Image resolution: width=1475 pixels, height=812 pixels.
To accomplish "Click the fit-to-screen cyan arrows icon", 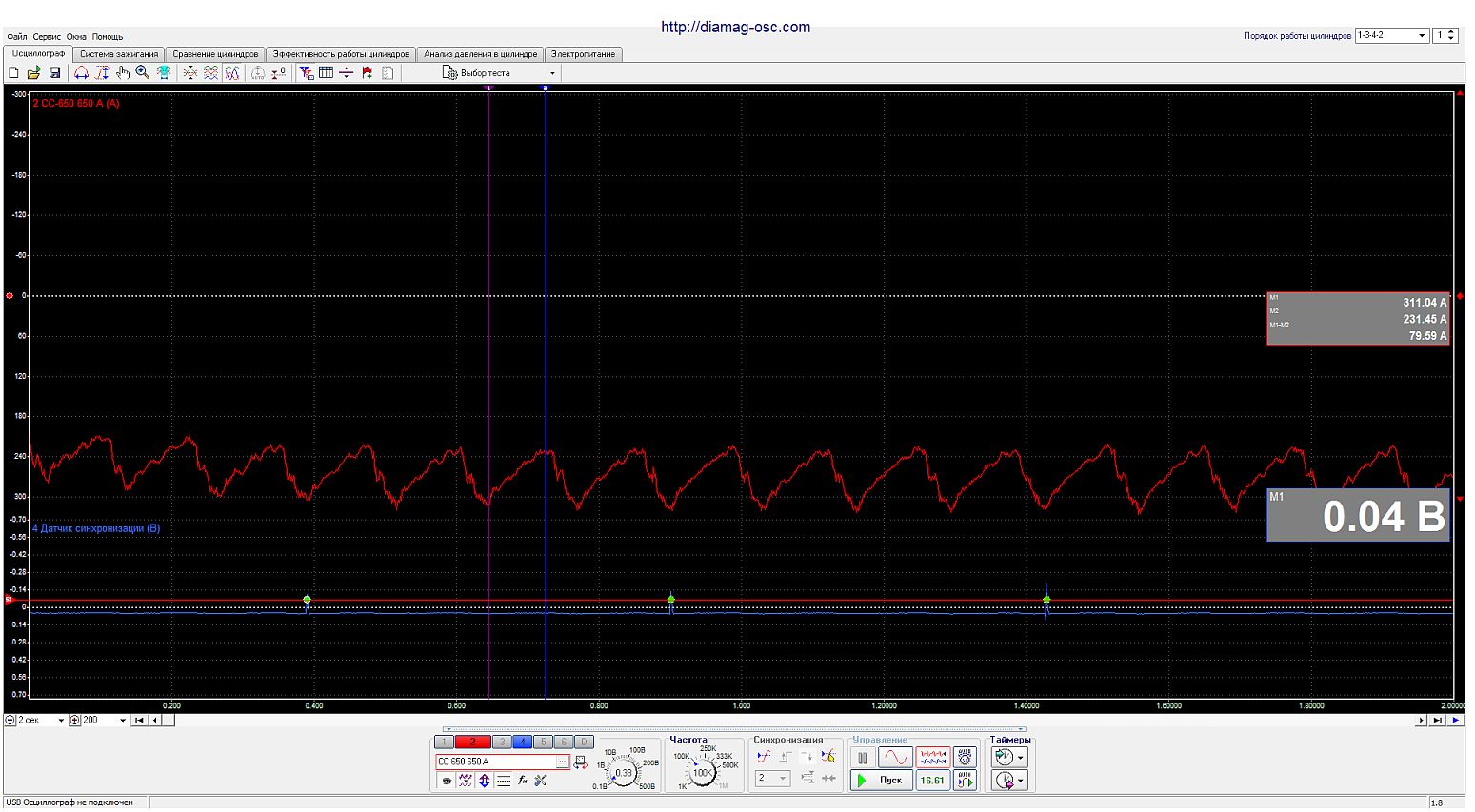I will tap(162, 72).
